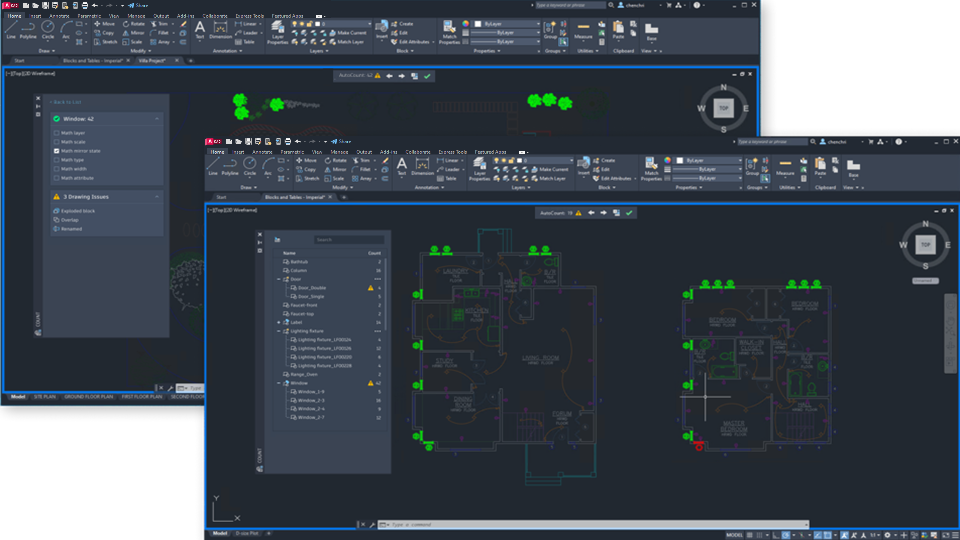
Task: Enable the Match layer checkbox
Action: [x=56, y=133]
